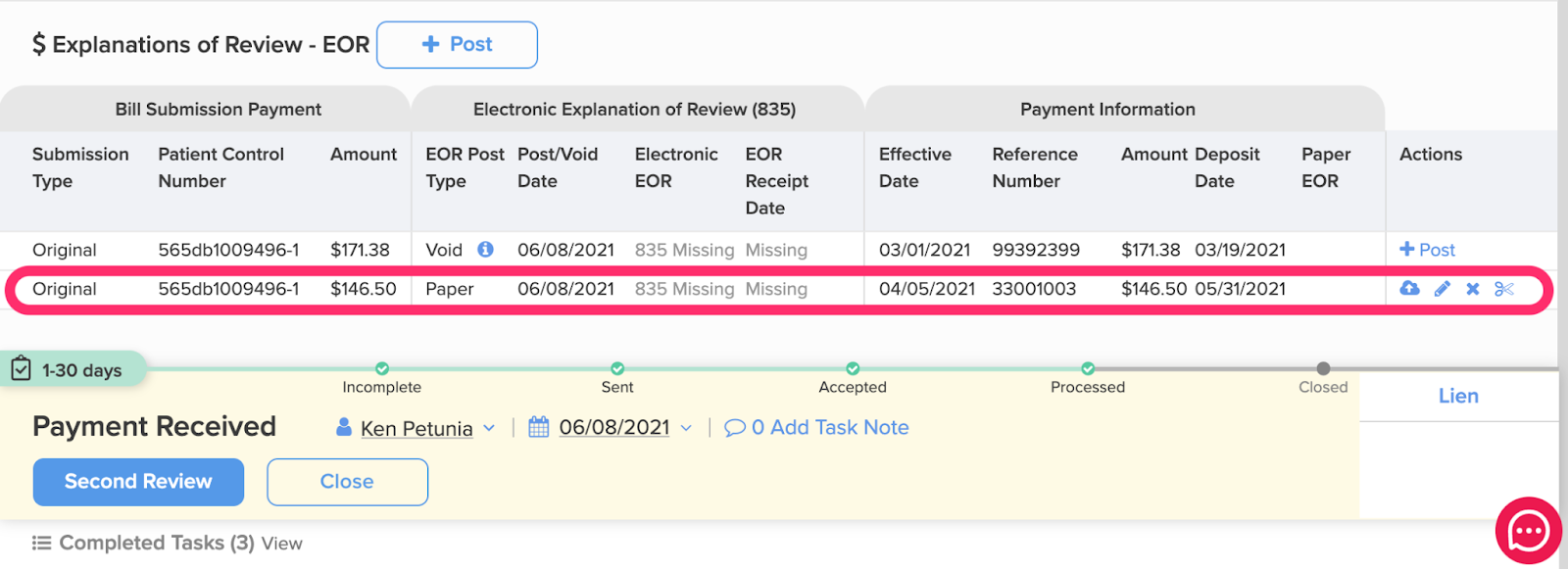This screenshot has height=569, width=1568.
Task: Click the Close button
Action: [347, 482]
